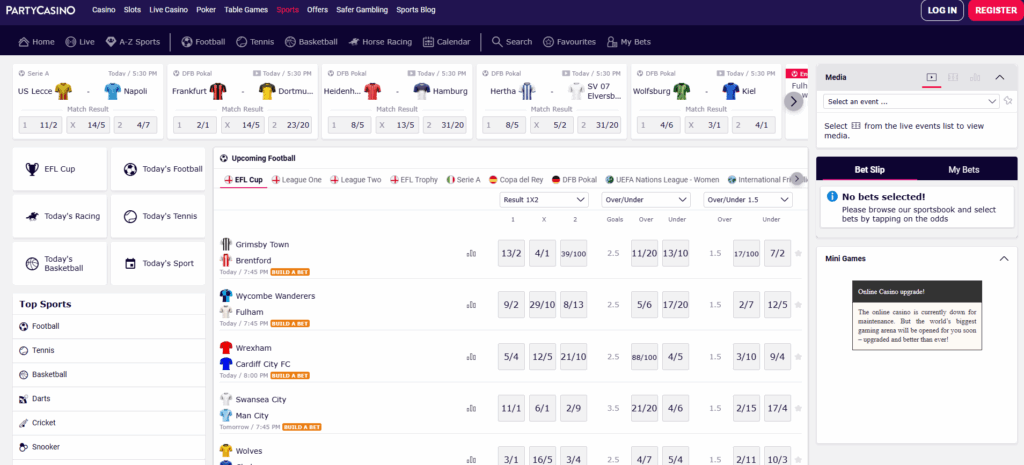Screen dimensions: 1024x465
Task: Open Today's Racing tile
Action: coord(59,216)
